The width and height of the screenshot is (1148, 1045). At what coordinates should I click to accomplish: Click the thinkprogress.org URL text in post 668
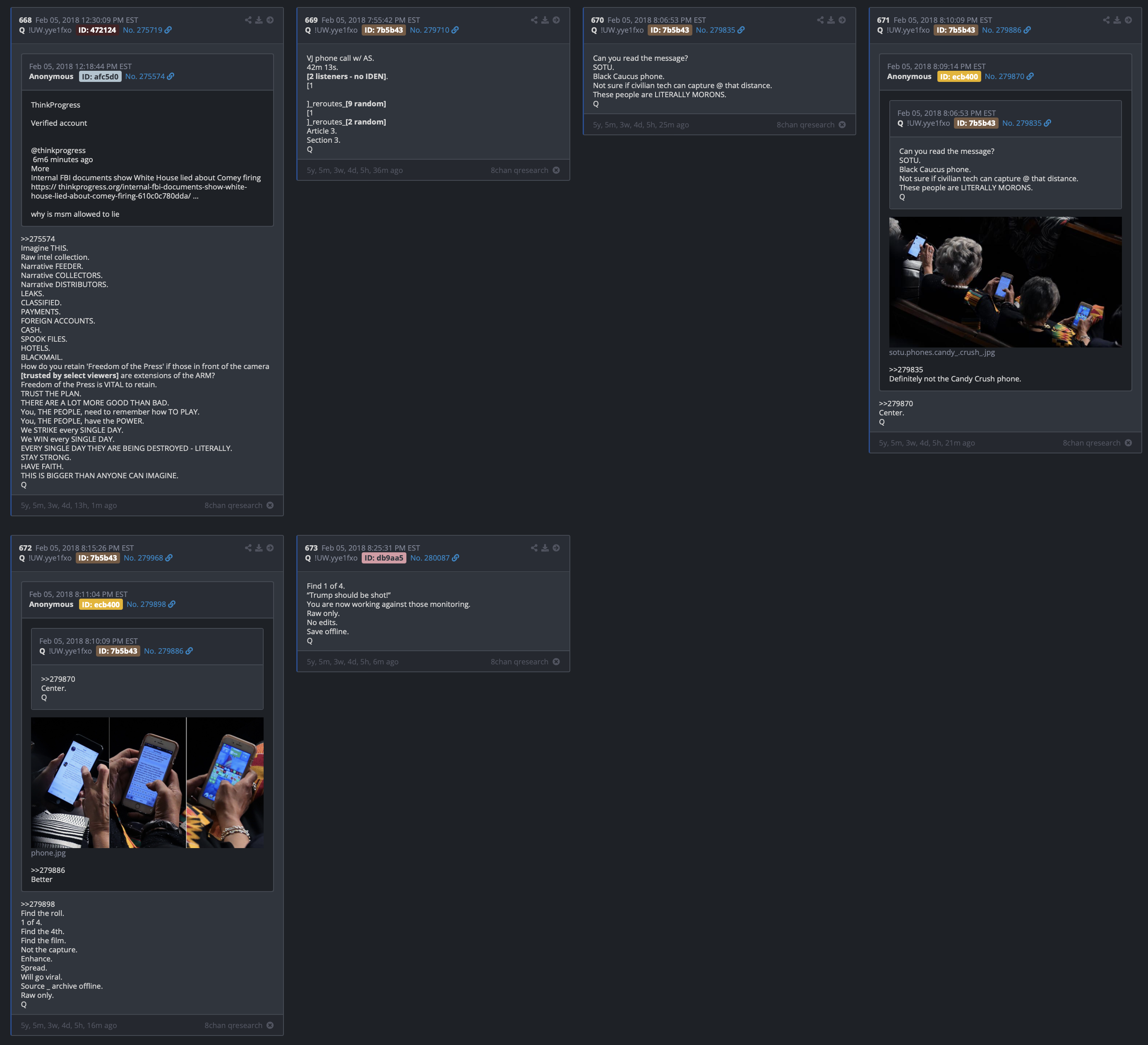click(139, 191)
